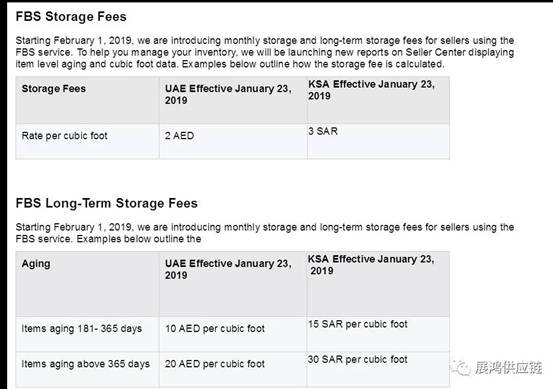Screen dimensions: 553x389
Task: Select the 10 AED per cubic foot cell
Action: [233, 334]
